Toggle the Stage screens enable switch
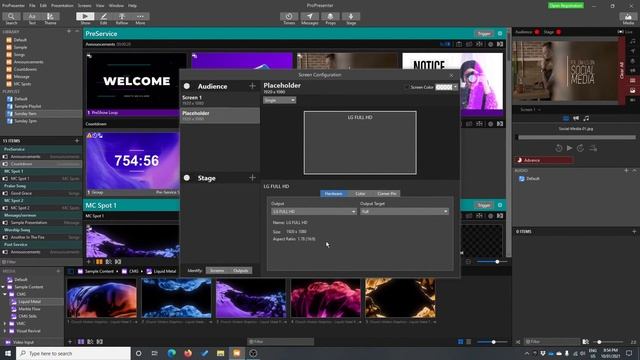The image size is (640, 360). click(187, 178)
